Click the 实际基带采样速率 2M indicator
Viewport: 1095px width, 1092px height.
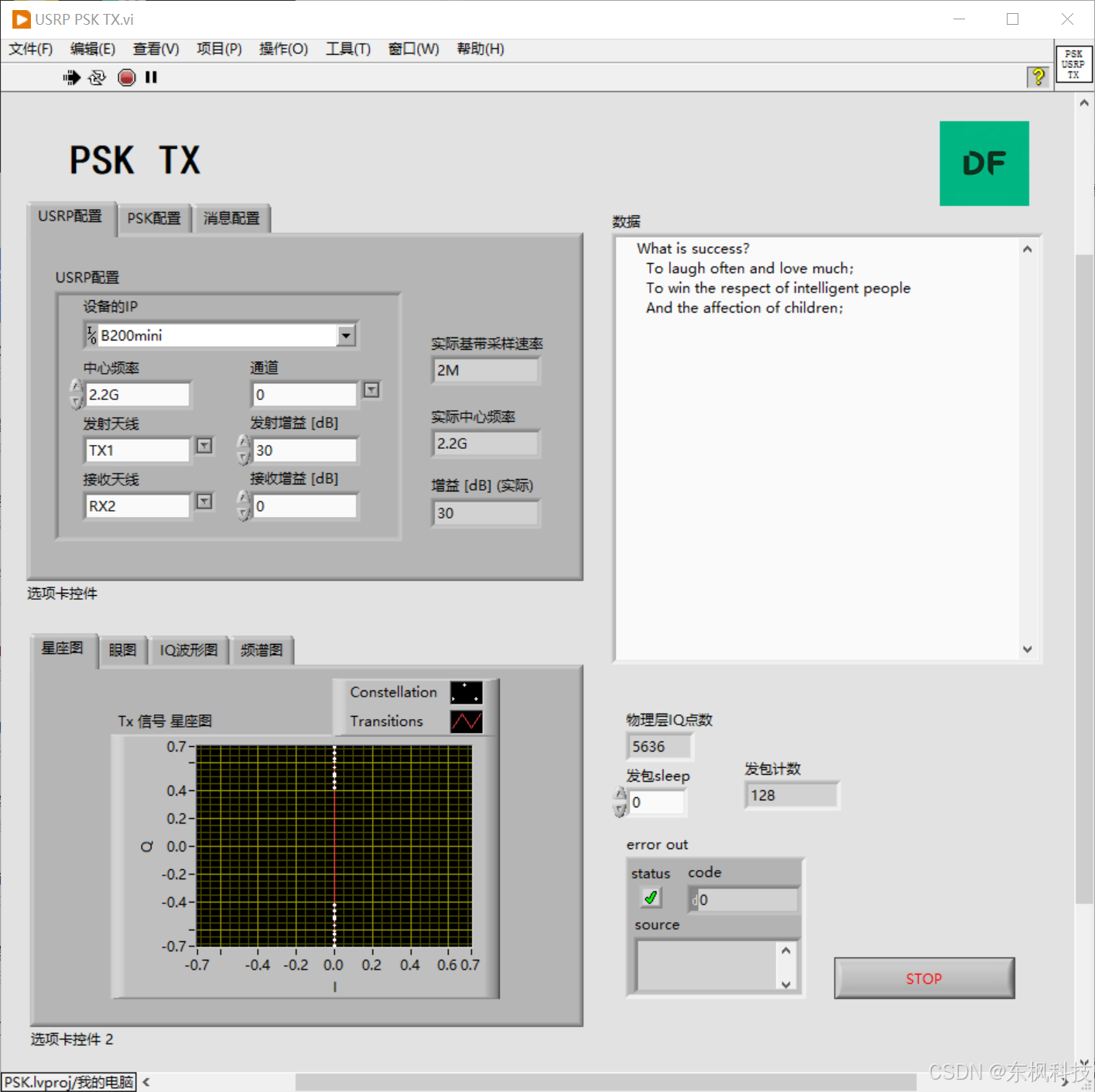point(485,371)
